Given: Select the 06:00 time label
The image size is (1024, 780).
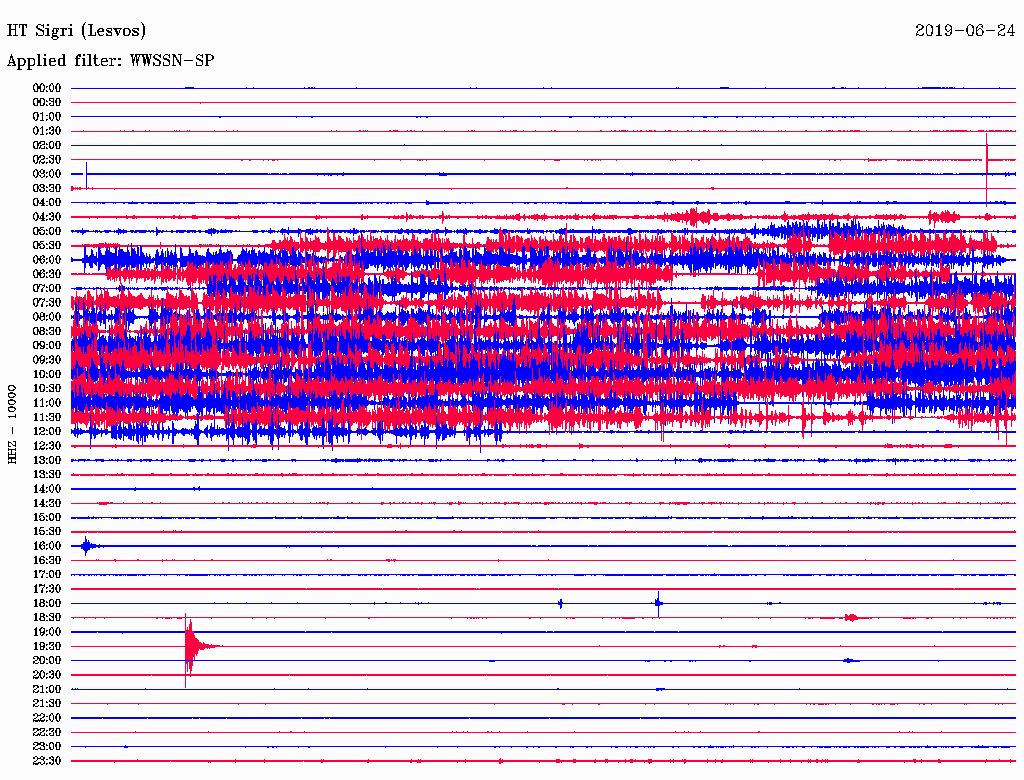Looking at the screenshot, I should pos(47,260).
